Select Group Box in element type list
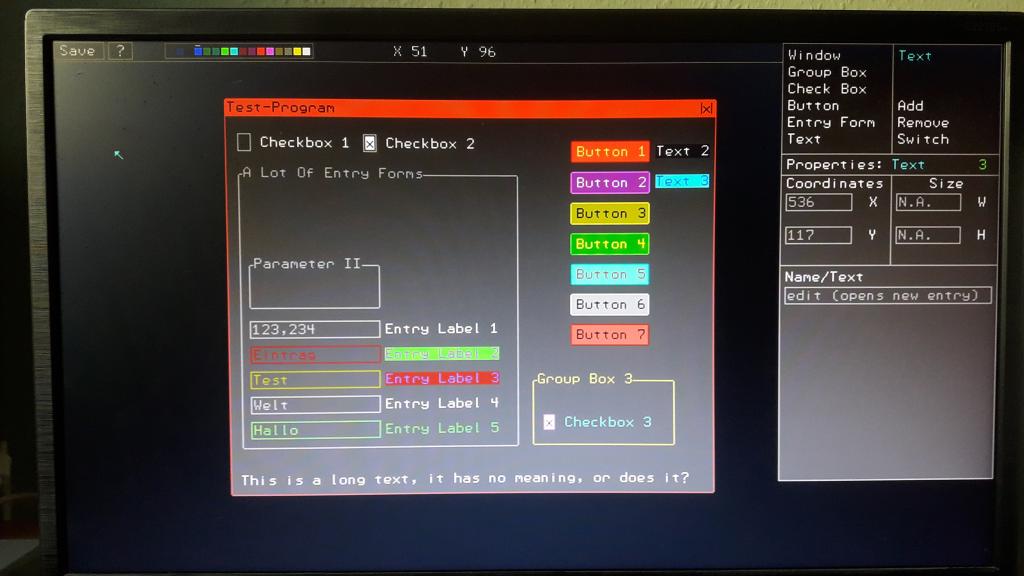 pos(826,72)
